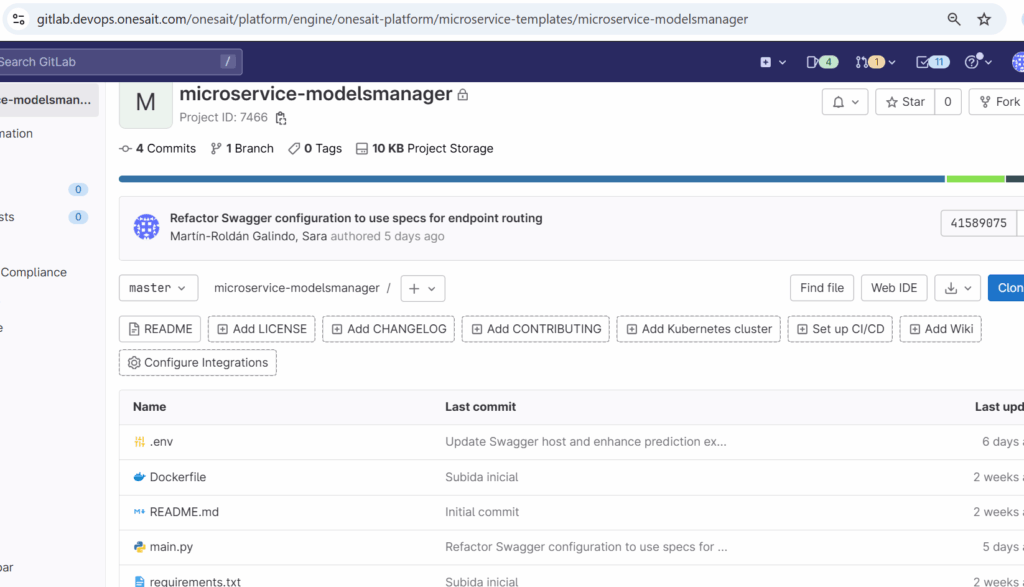This screenshot has height=587, width=1024.
Task: Open the create new plus menu in top bar
Action: coord(771,62)
